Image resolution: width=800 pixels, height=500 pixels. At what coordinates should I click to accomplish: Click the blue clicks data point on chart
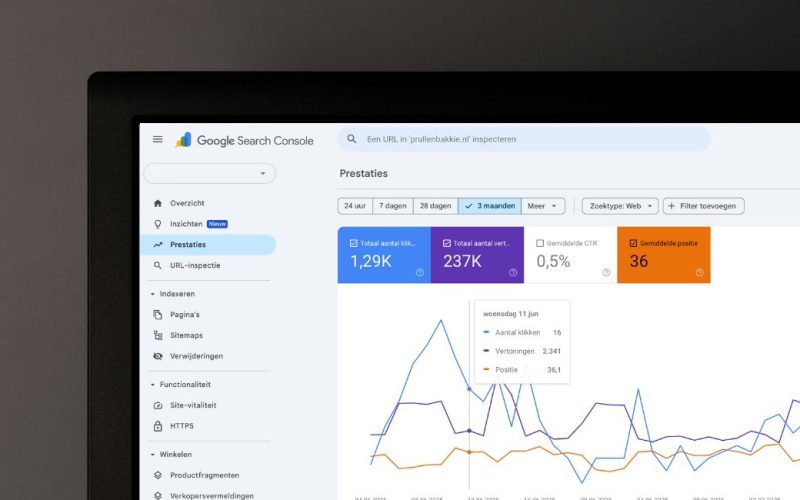(x=469, y=389)
